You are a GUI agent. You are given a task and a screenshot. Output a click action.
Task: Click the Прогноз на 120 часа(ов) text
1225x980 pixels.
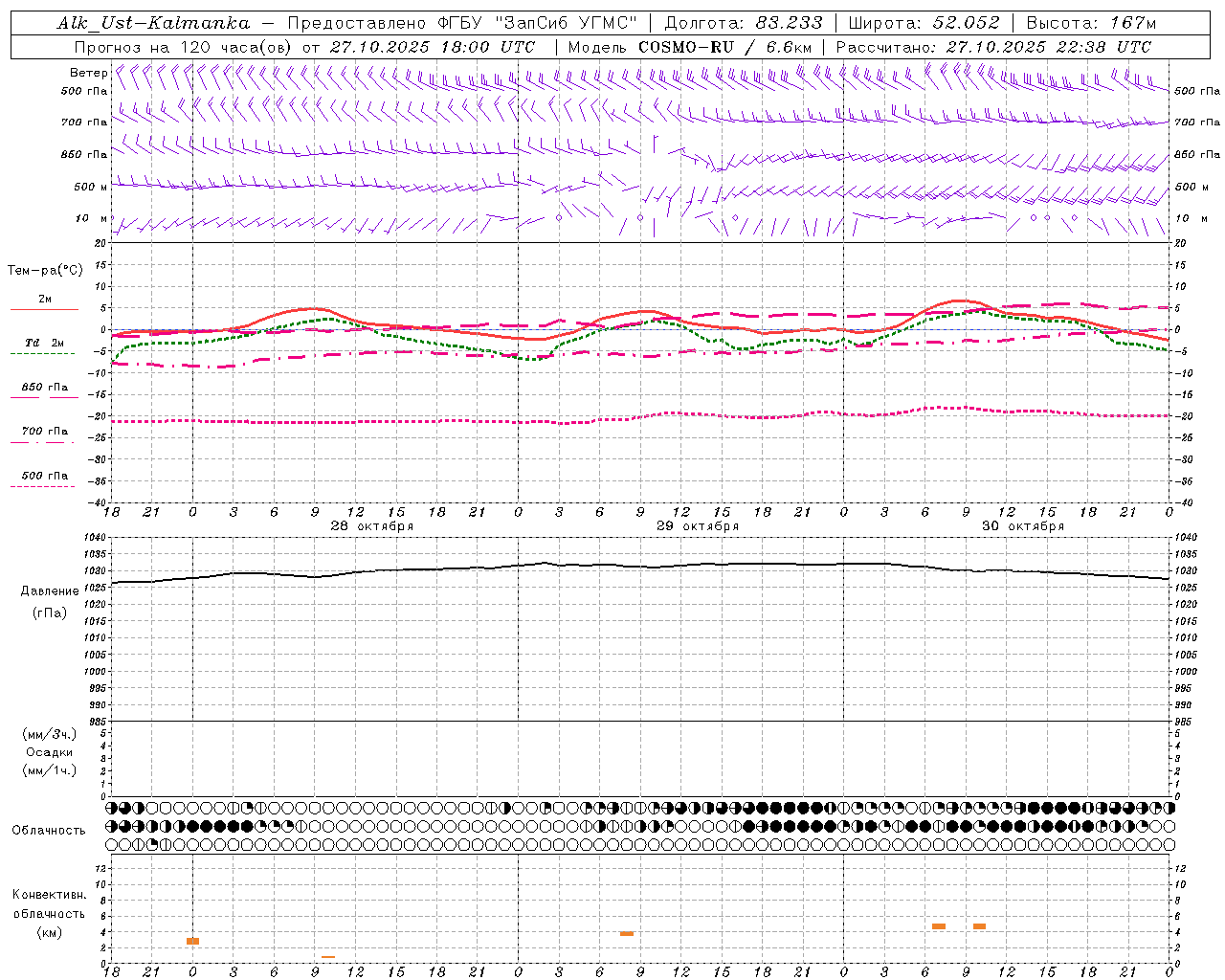(x=185, y=46)
